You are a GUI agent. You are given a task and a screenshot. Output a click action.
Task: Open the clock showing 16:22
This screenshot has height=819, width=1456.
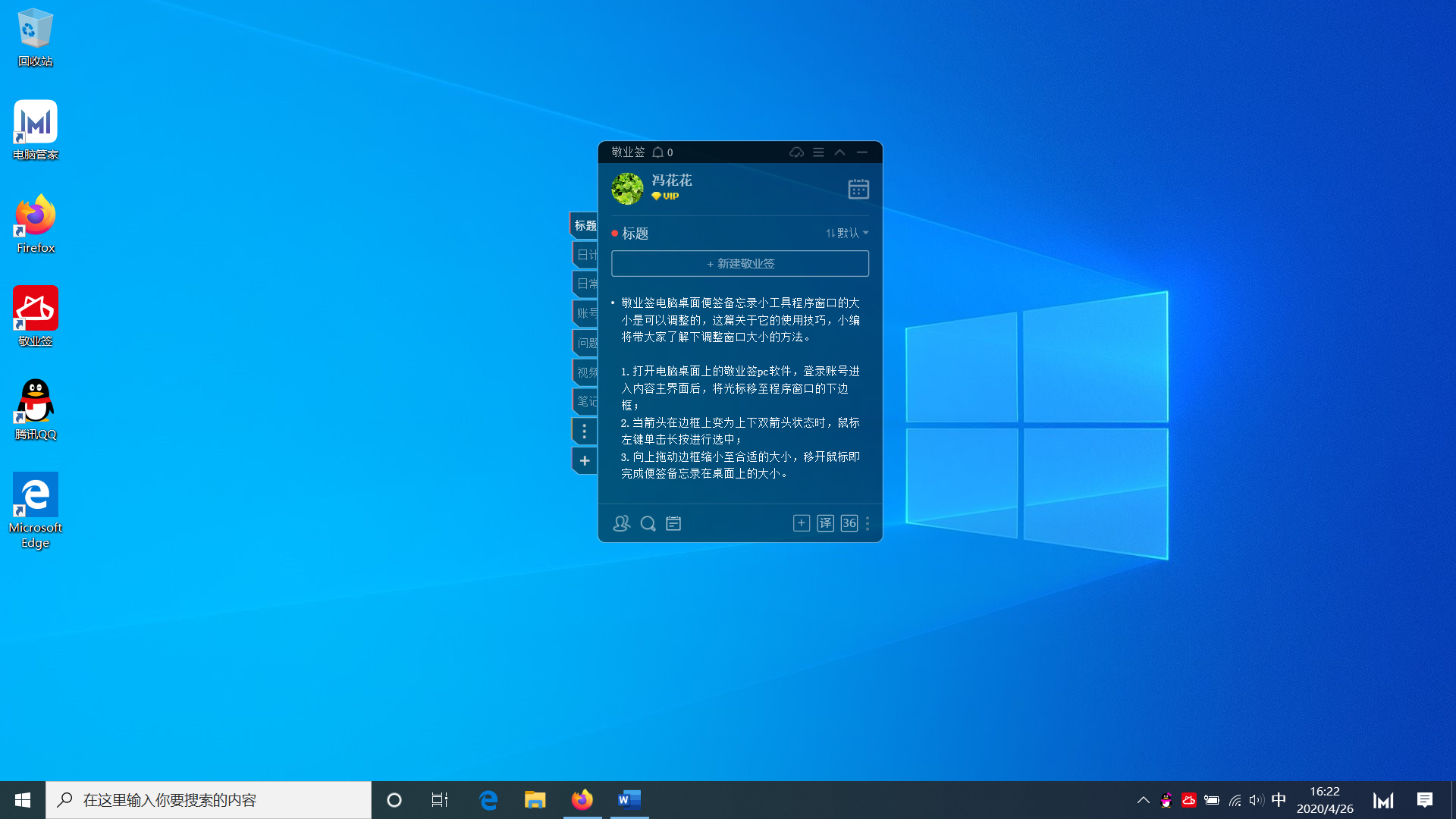point(1325,800)
